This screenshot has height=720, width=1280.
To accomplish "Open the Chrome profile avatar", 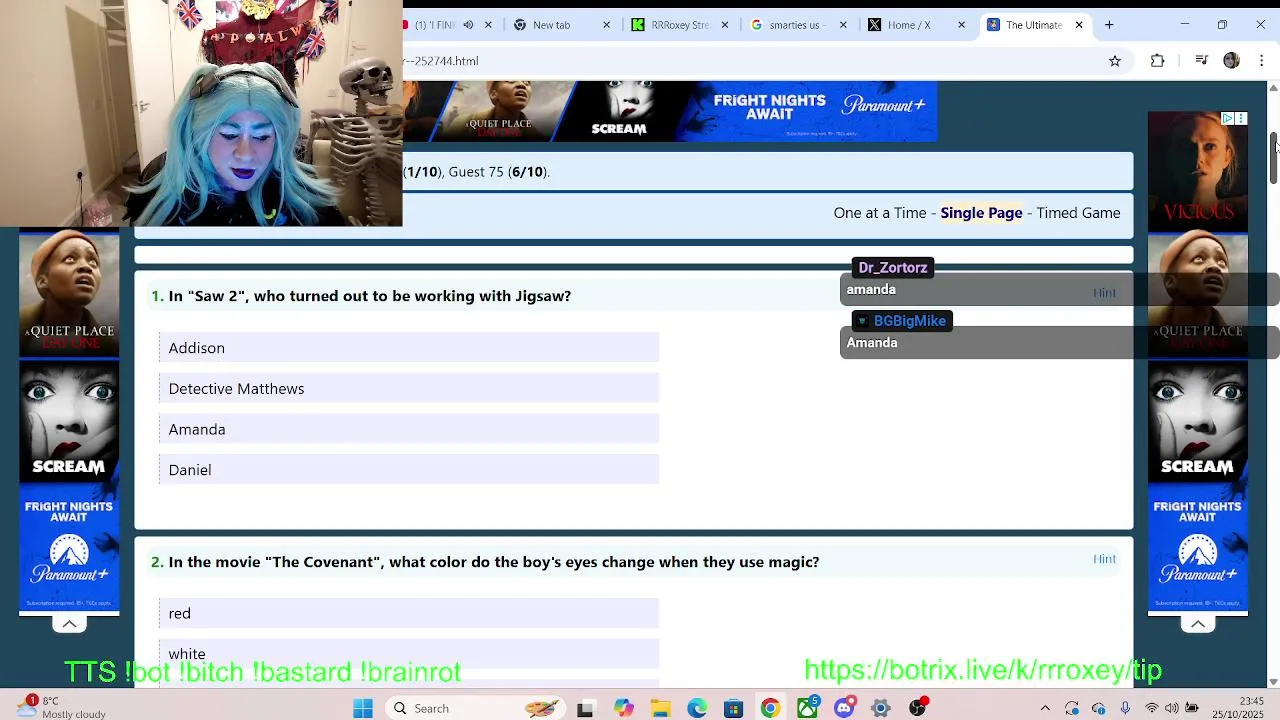I will tap(1232, 61).
